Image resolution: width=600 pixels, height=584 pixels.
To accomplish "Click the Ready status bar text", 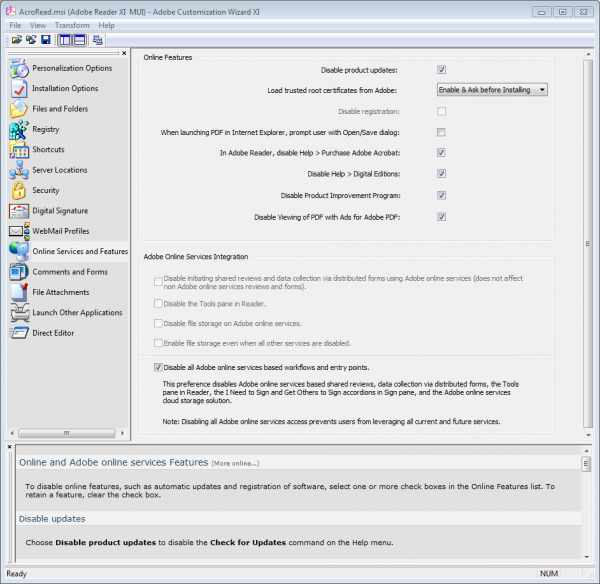I will tap(16, 574).
